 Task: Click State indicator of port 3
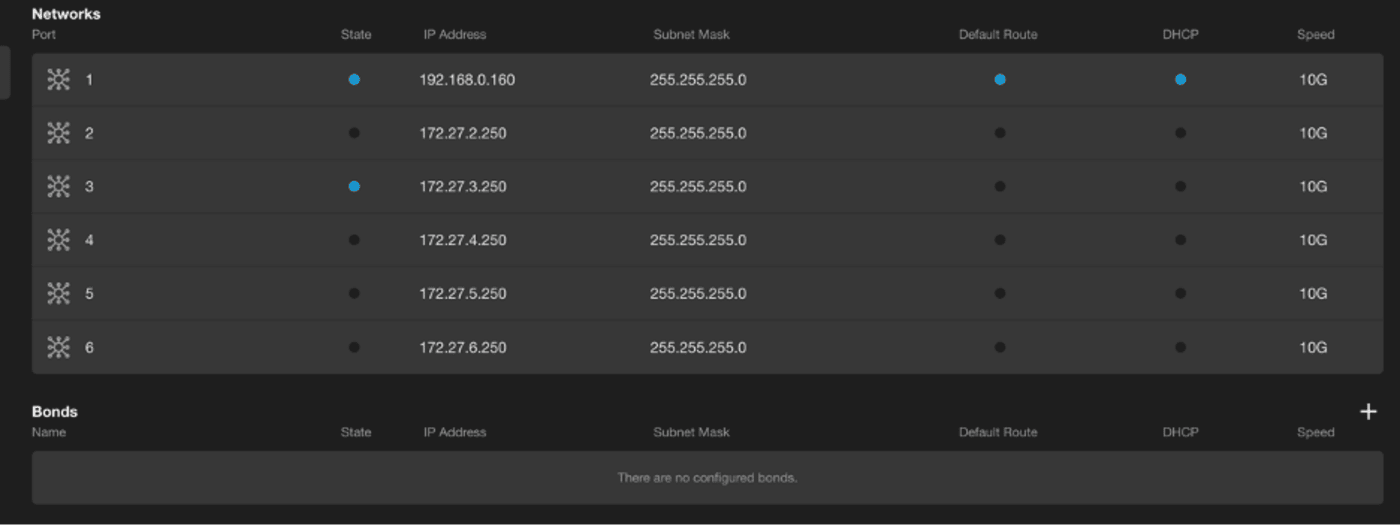[354, 187]
